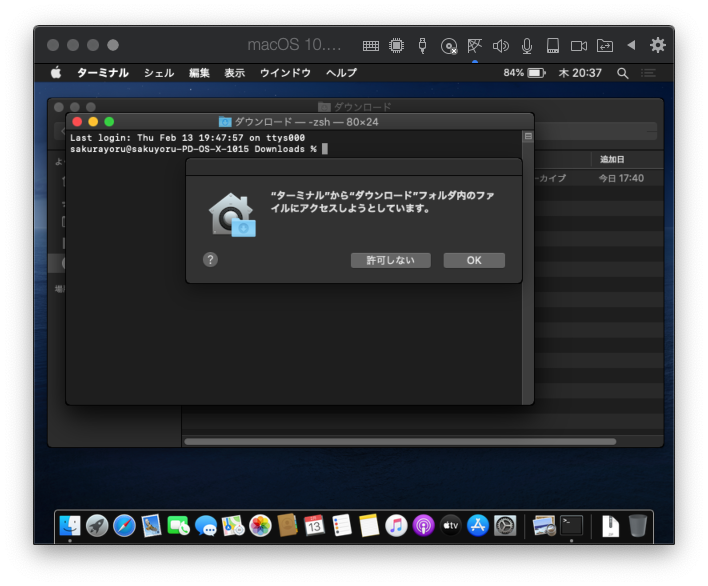Open Trash from the Dock
Viewport: 708px width, 586px height.
pyautogui.click(x=638, y=526)
